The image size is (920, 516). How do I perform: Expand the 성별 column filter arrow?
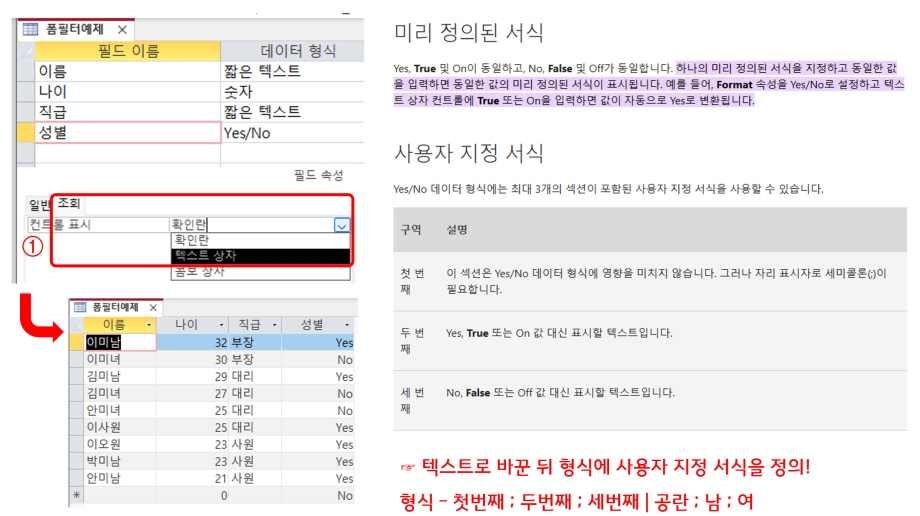coord(346,325)
